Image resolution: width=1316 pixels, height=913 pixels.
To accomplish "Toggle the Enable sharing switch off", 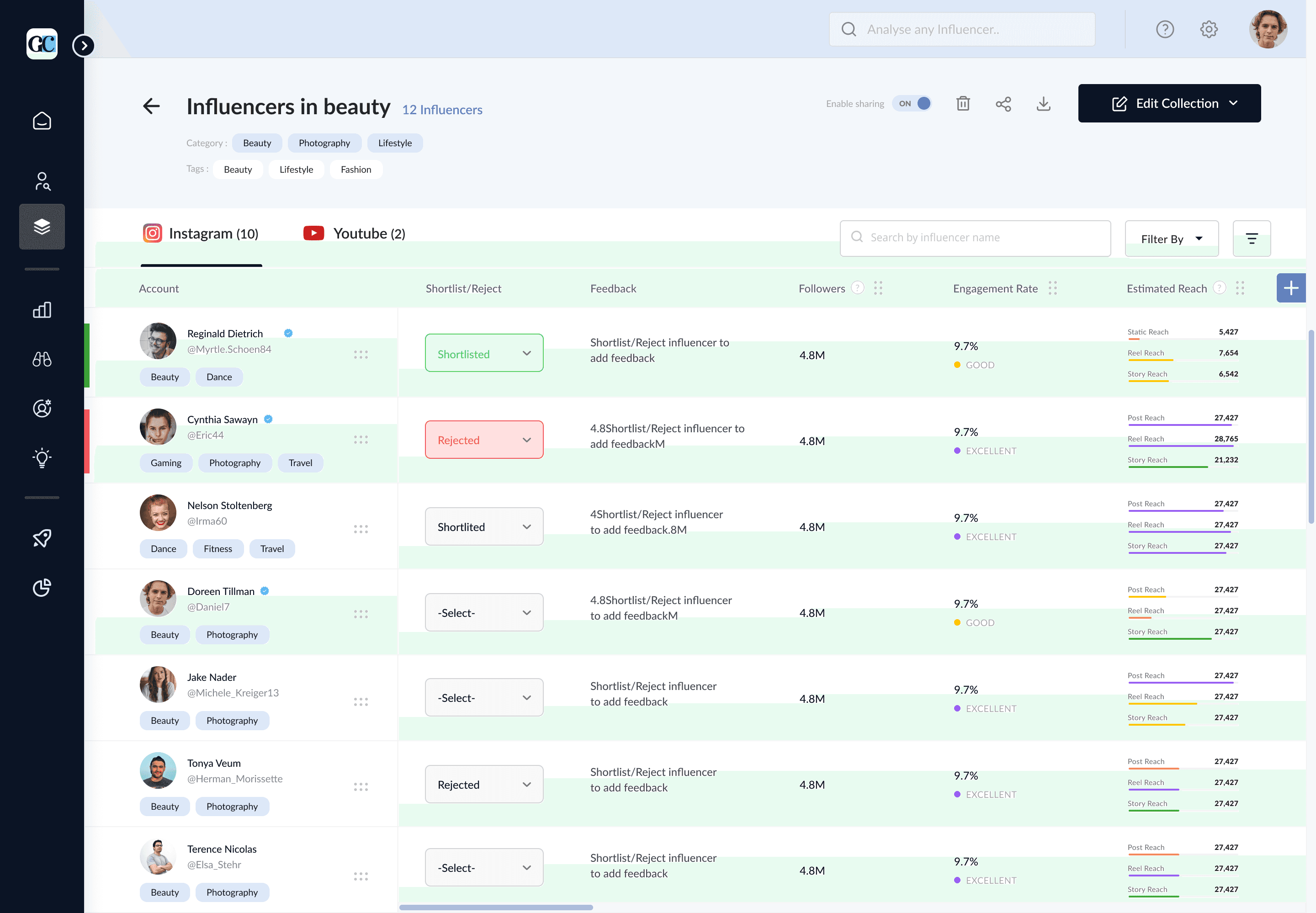I will click(x=912, y=104).
